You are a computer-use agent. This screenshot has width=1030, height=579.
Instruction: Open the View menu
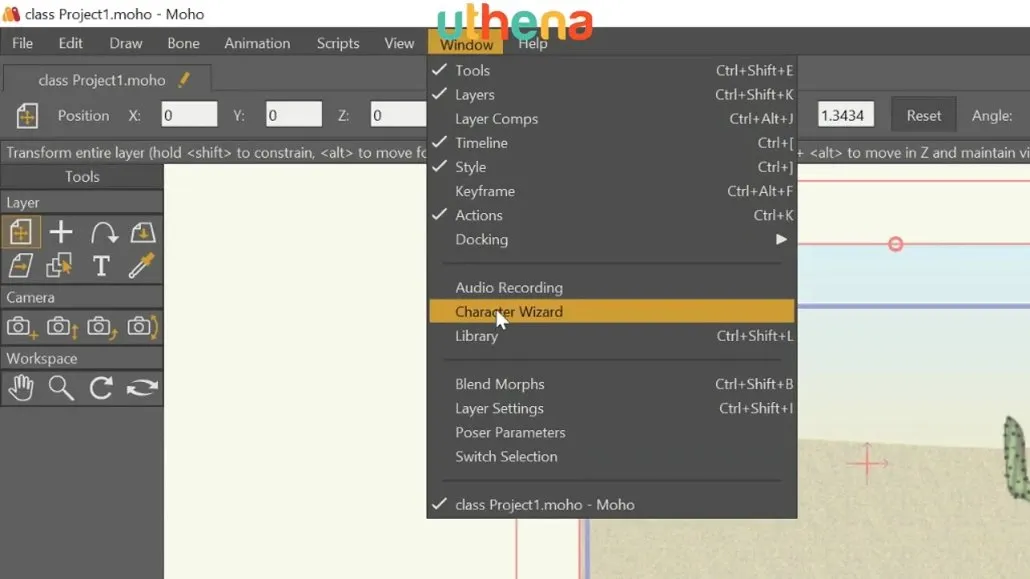[399, 43]
